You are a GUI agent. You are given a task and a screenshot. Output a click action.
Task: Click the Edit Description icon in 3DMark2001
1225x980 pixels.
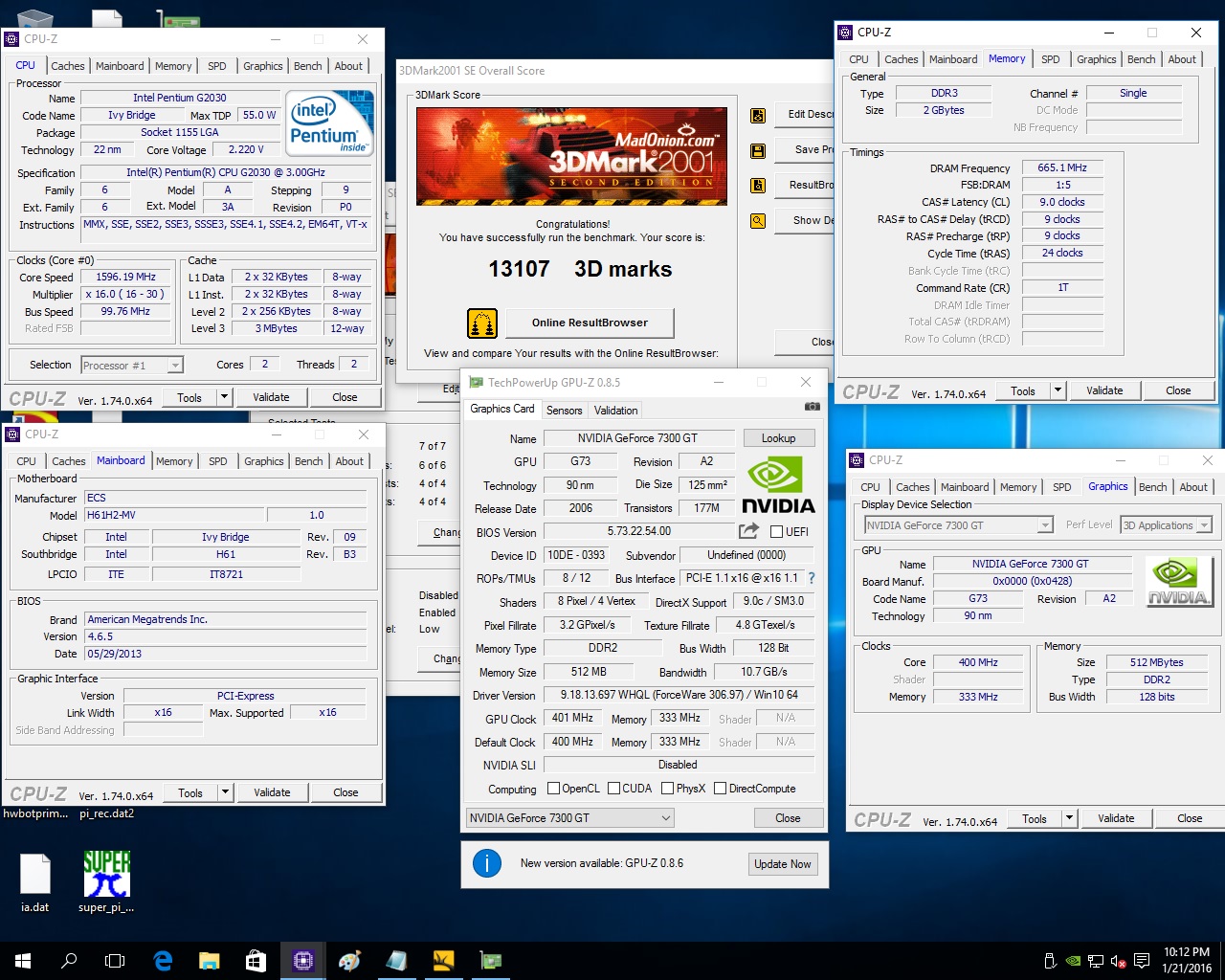pyautogui.click(x=758, y=116)
